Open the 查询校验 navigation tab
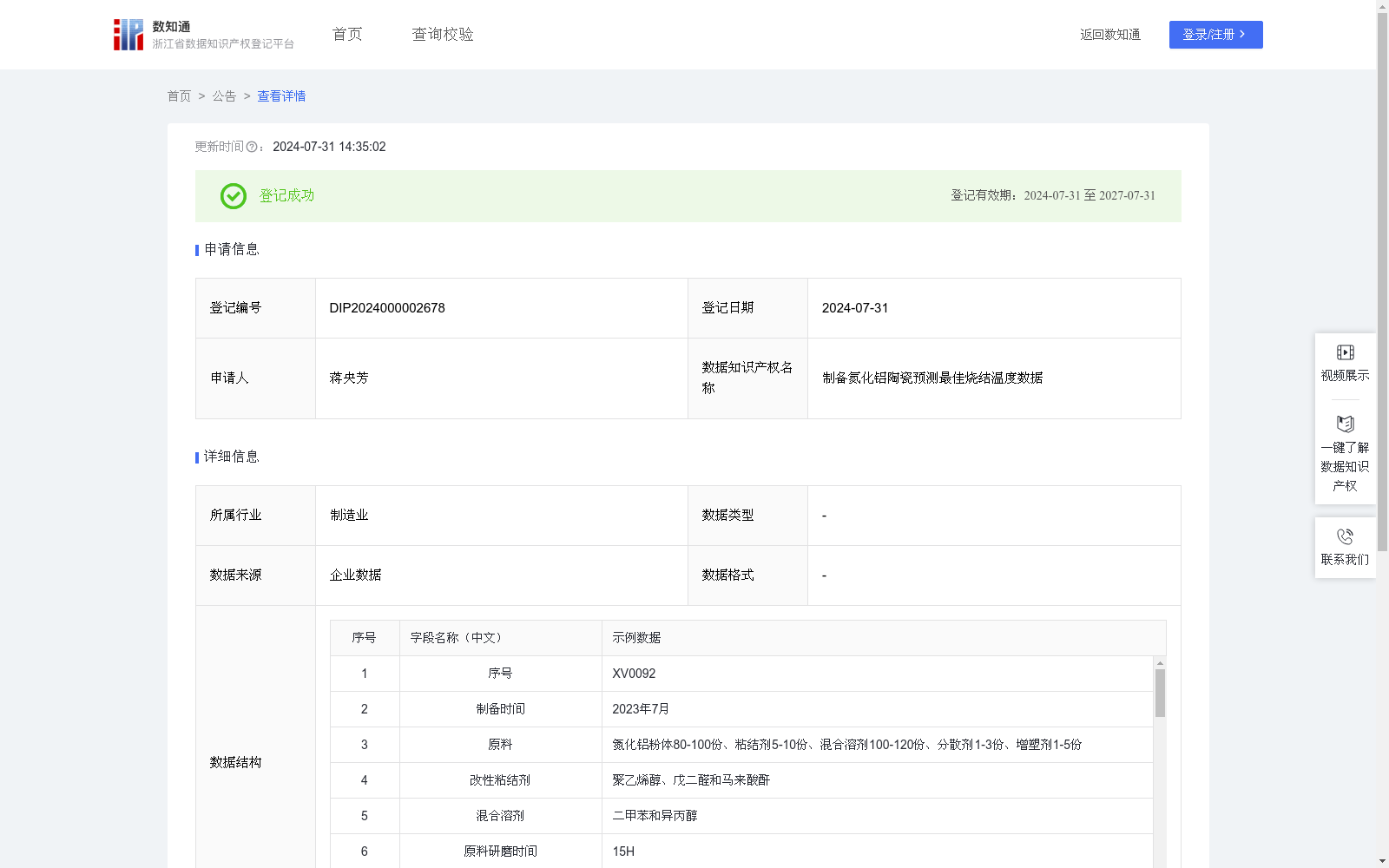This screenshot has height=868, width=1389. click(x=443, y=35)
